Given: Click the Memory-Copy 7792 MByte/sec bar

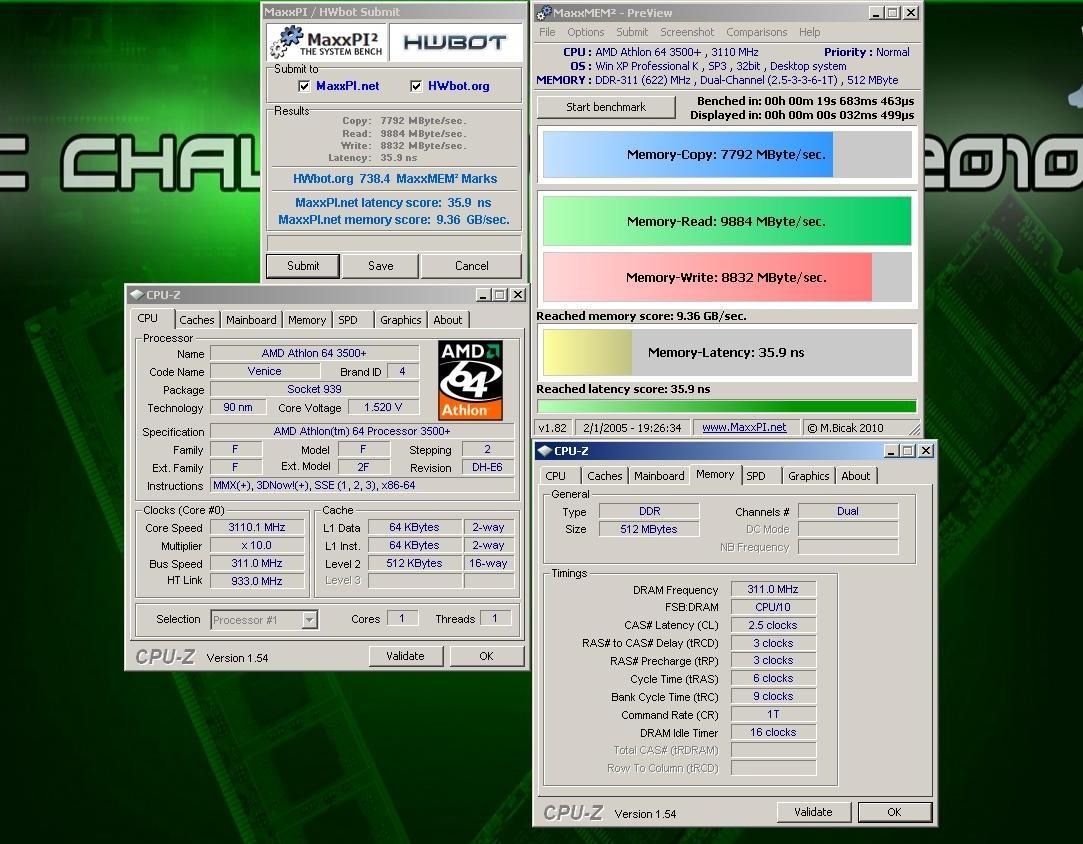Looking at the screenshot, I should tap(727, 155).
